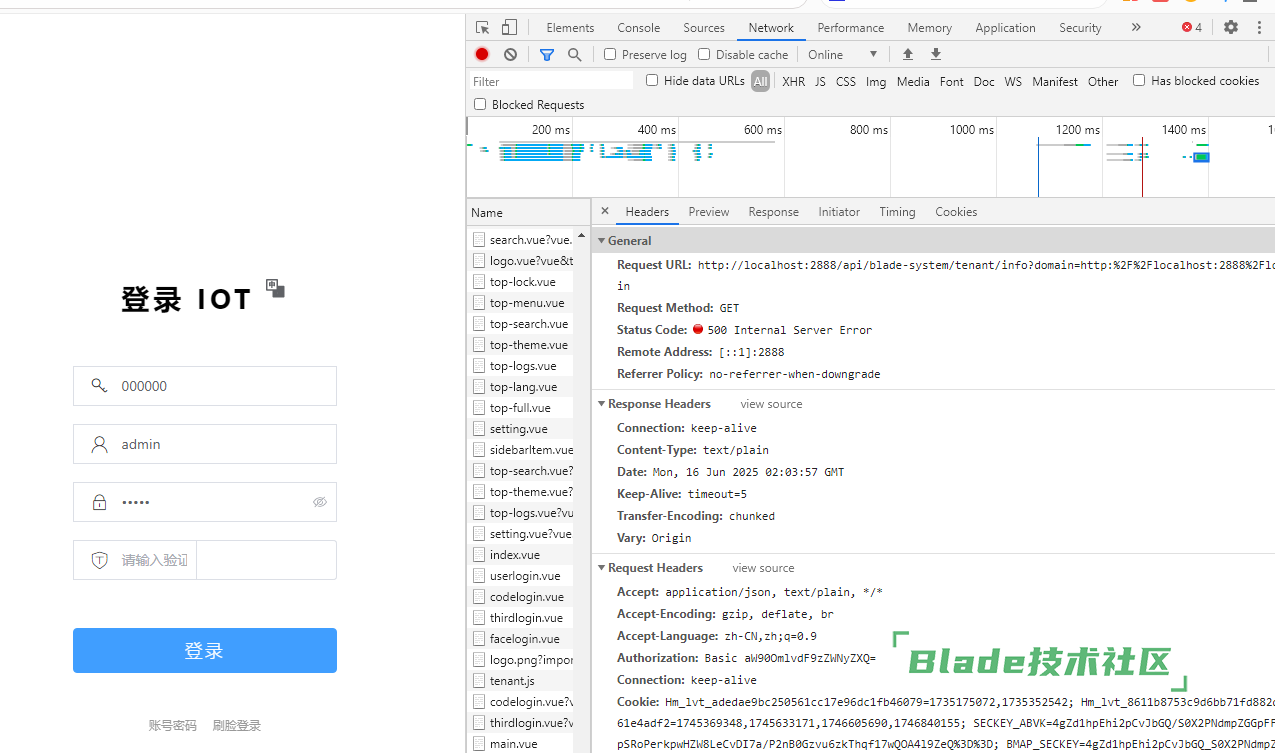Viewport: 1275px width, 753px height.
Task: Filter requests by Doc
Action: 984,82
